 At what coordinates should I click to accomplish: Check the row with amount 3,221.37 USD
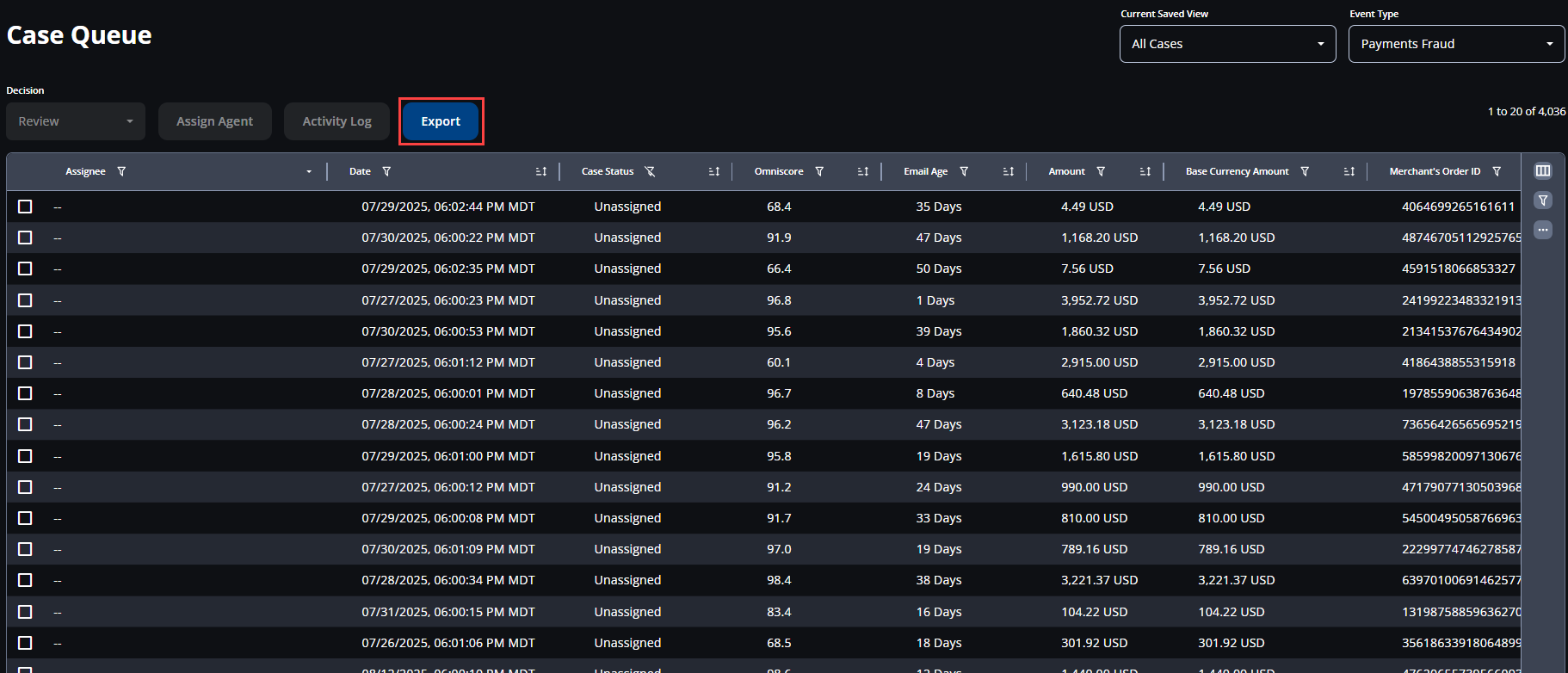pyautogui.click(x=25, y=580)
